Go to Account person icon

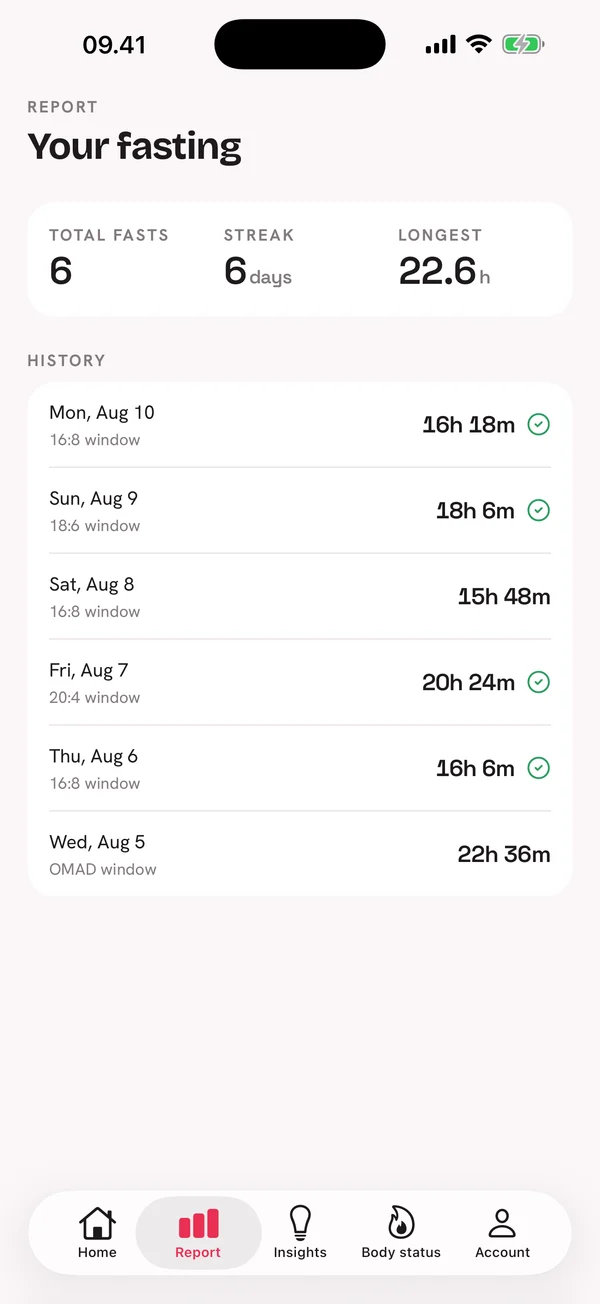pos(502,1223)
